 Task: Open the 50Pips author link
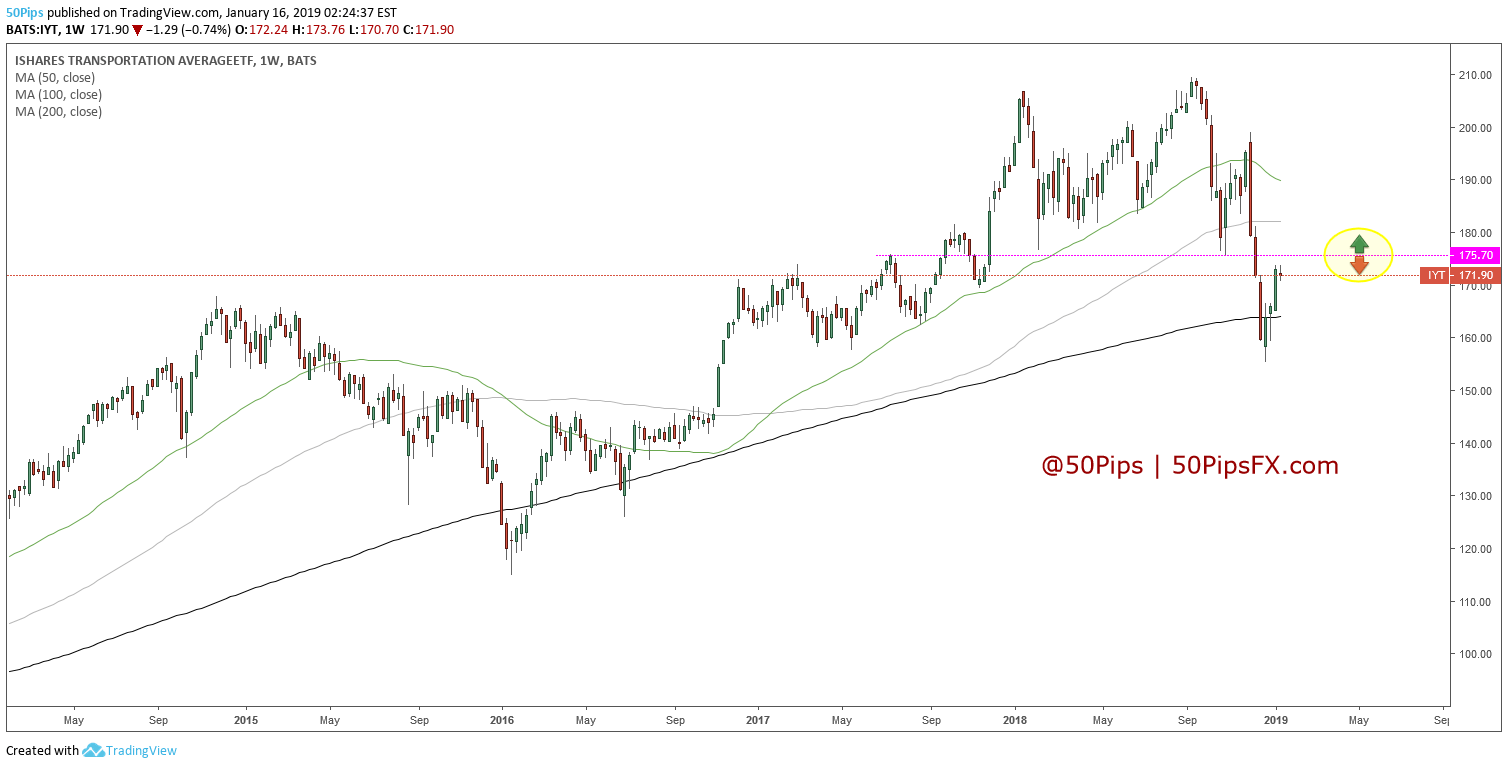pyautogui.click(x=24, y=12)
